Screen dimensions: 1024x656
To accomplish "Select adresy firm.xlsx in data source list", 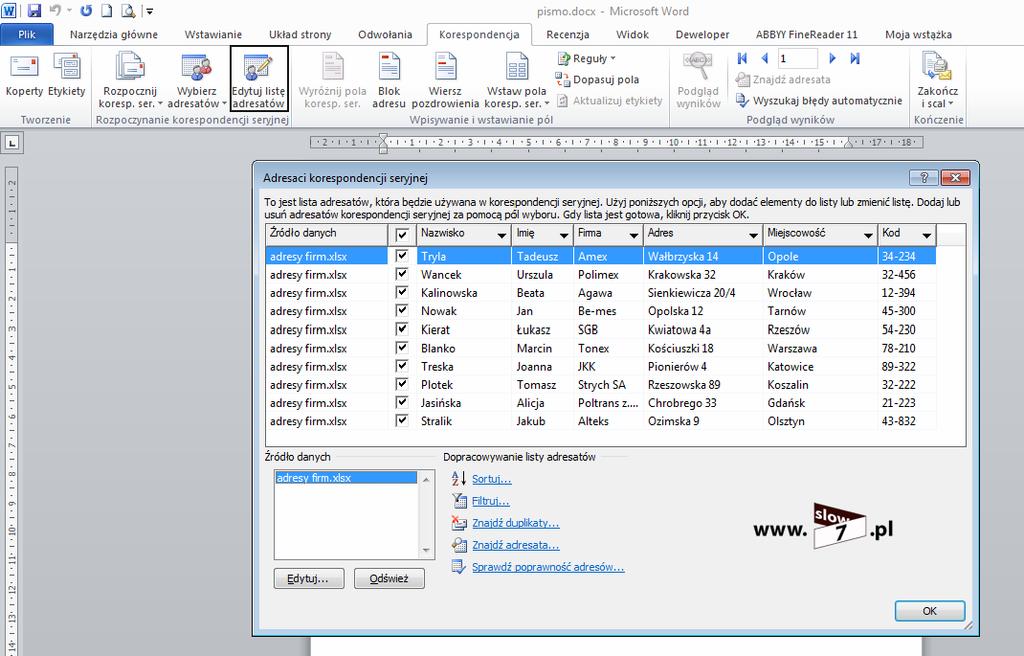I will tap(345, 478).
